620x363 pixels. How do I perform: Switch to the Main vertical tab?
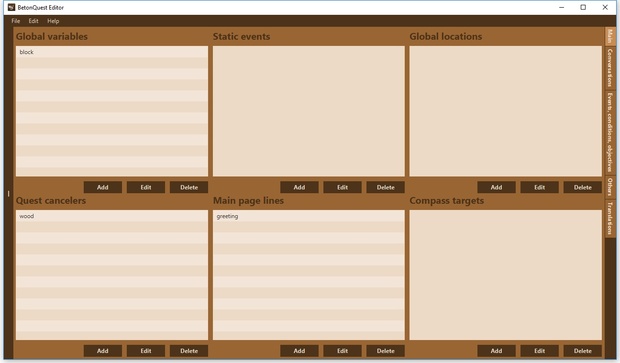point(610,36)
